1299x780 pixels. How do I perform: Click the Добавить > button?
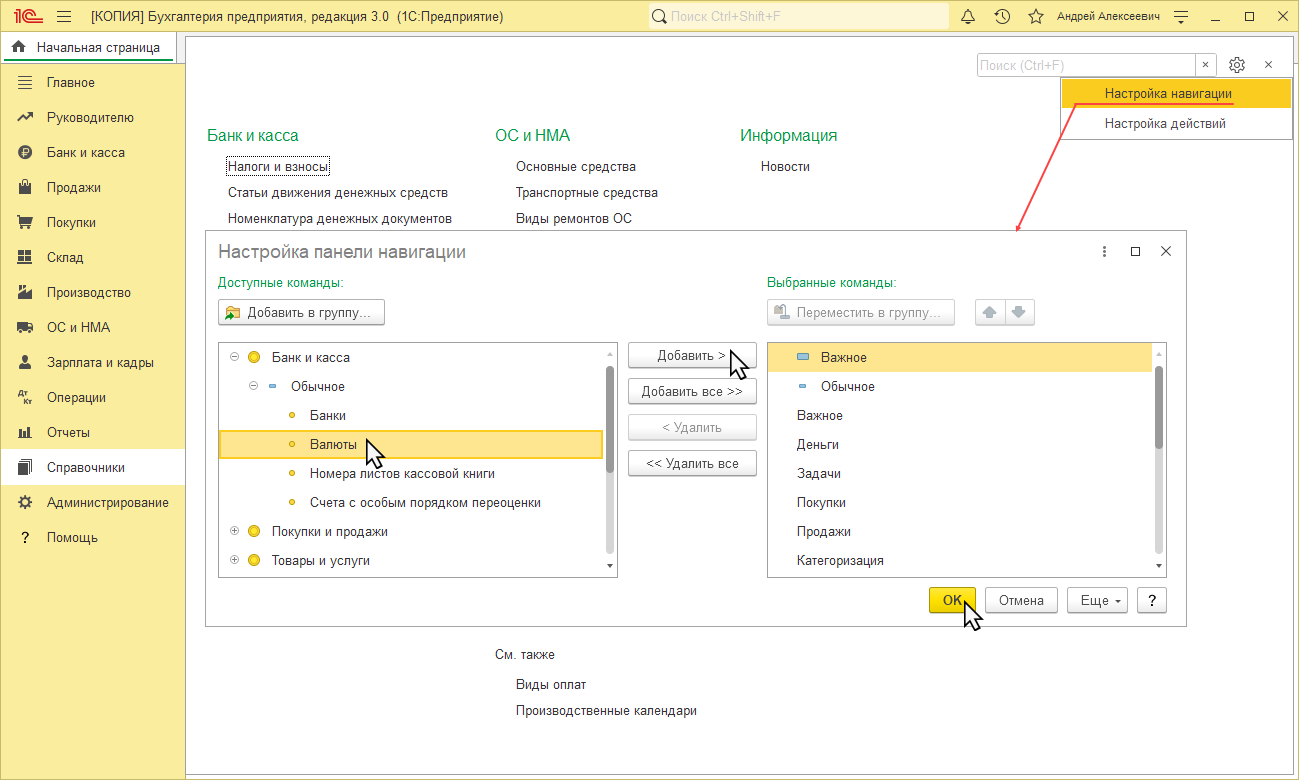pyautogui.click(x=692, y=355)
